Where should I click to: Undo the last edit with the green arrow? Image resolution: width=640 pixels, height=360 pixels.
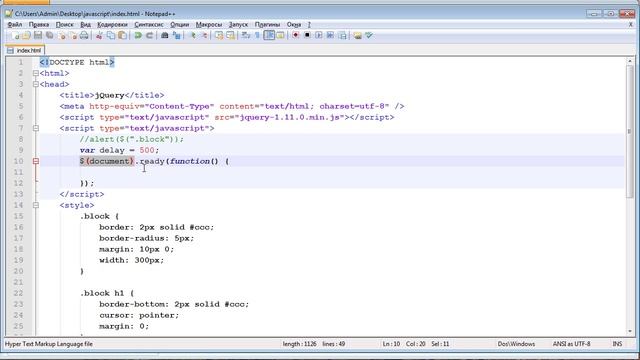[x=138, y=36]
